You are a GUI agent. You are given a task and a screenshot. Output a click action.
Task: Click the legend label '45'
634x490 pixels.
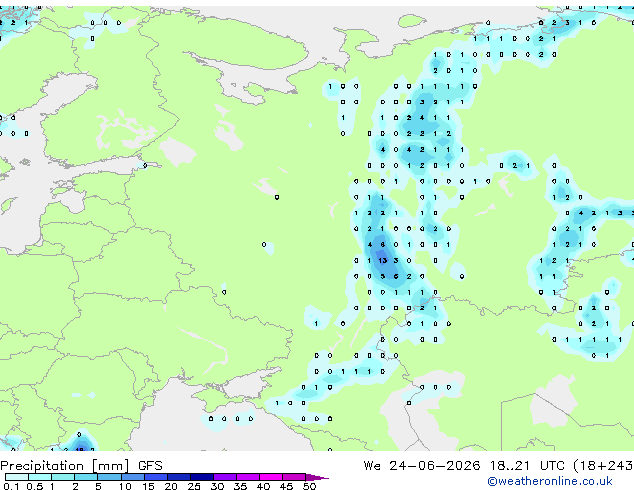tap(286, 486)
